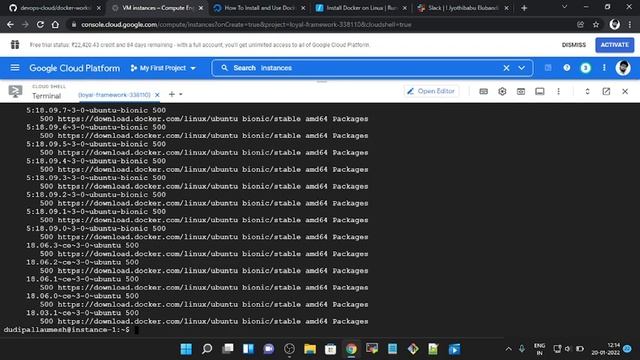Open File Explorer from the taskbar
The height and width of the screenshot is (360, 640).
[310, 349]
